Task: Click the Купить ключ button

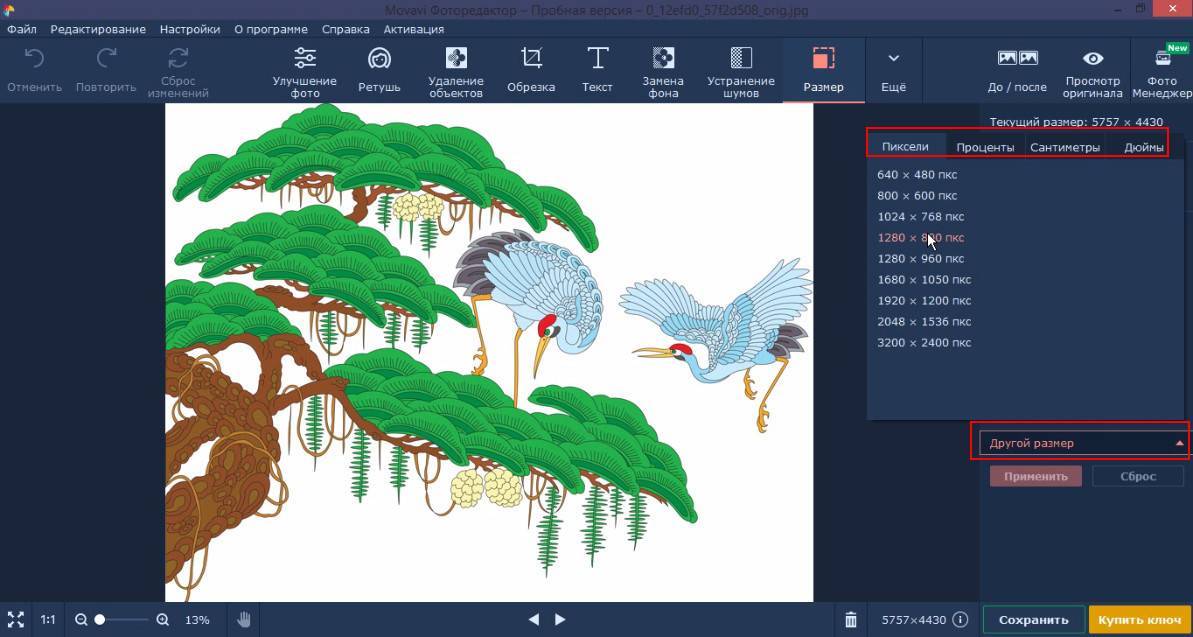Action: (x=1139, y=620)
